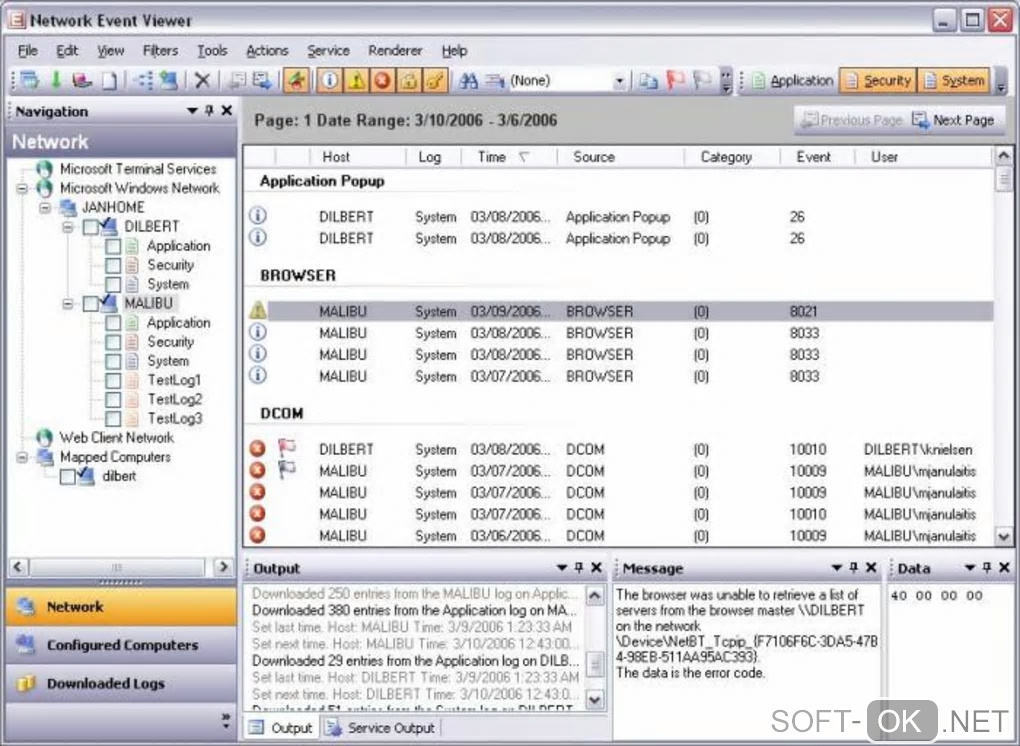Screen dimensions: 1020x746
Task: Switch to the Output tab
Action: (282, 728)
